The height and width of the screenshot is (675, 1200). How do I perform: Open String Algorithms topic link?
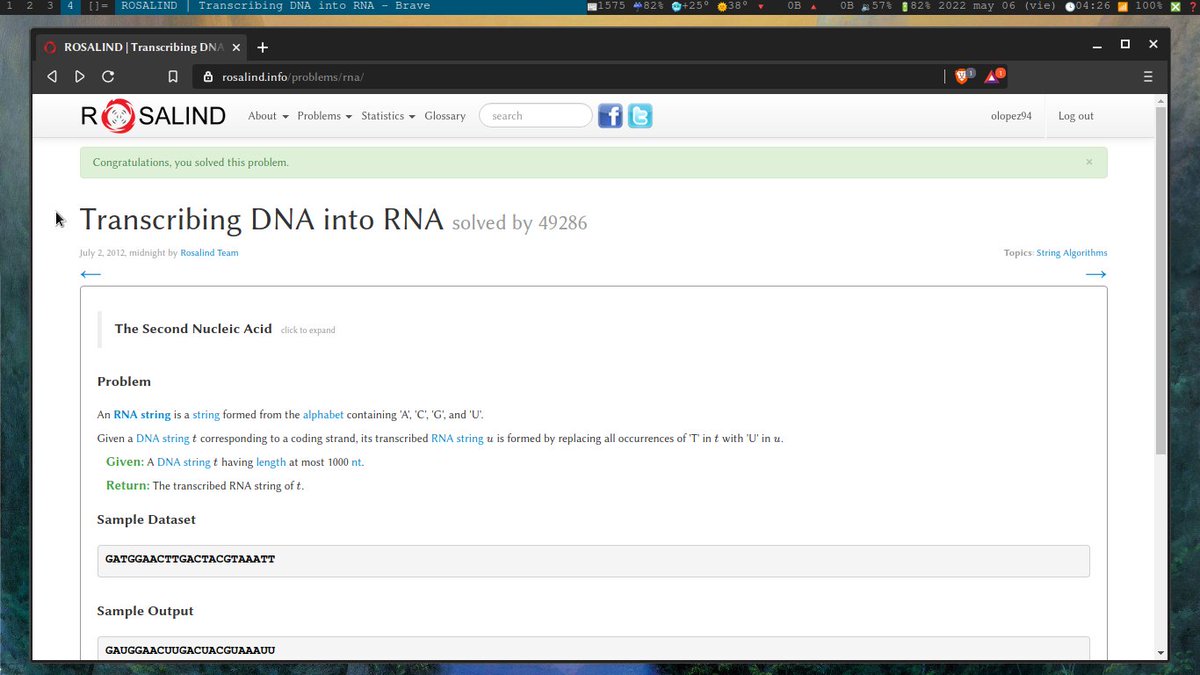pyautogui.click(x=1072, y=253)
